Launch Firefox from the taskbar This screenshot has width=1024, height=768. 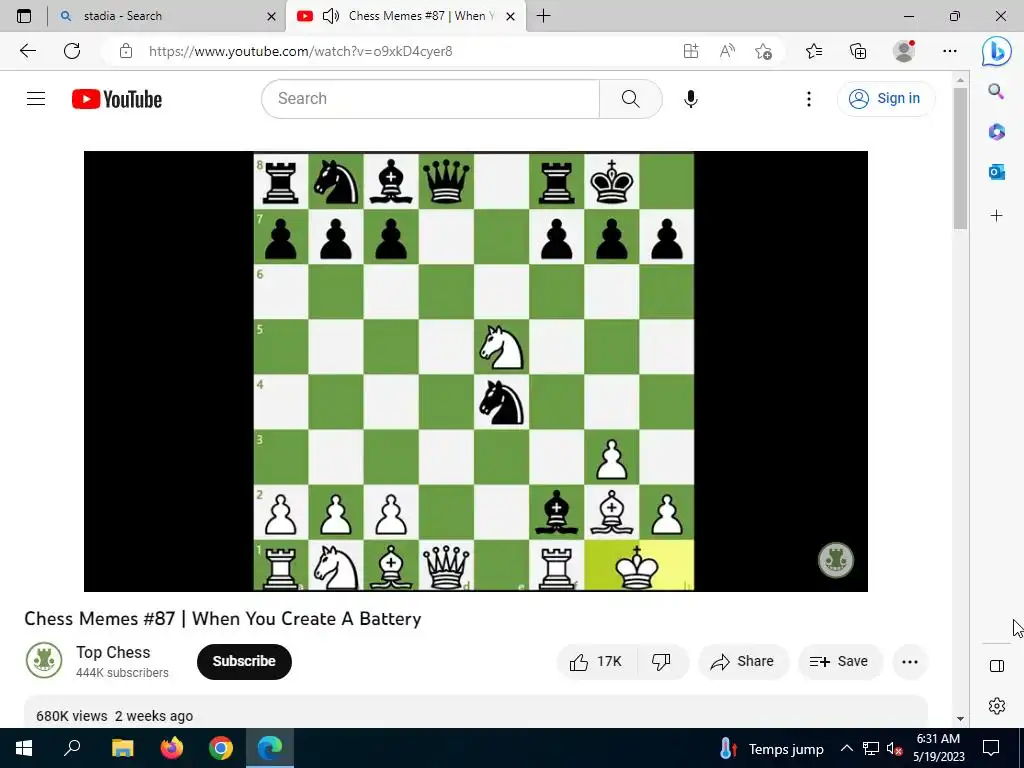click(x=172, y=748)
